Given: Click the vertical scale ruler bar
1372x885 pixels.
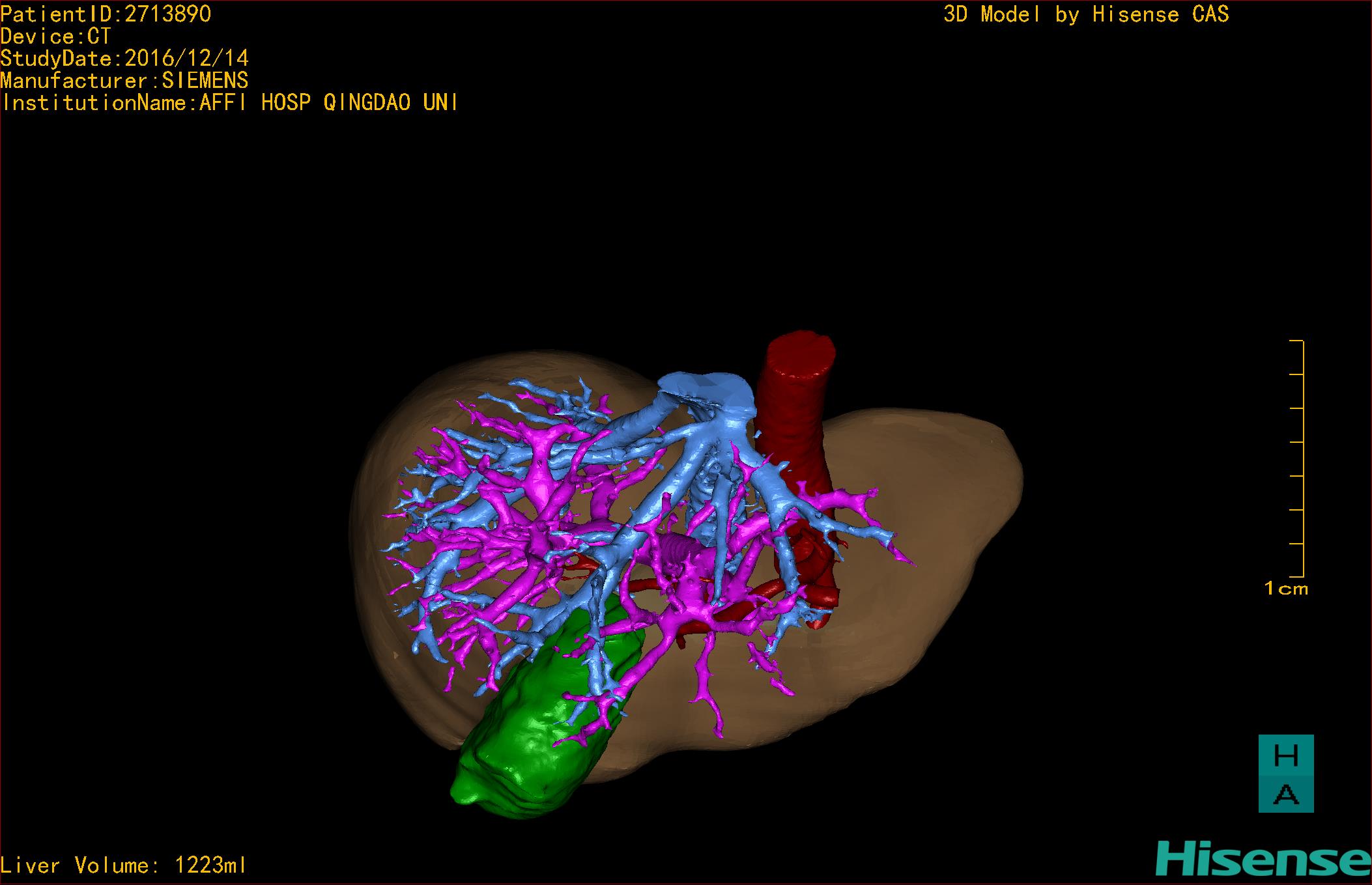Looking at the screenshot, I should [x=1302, y=458].
